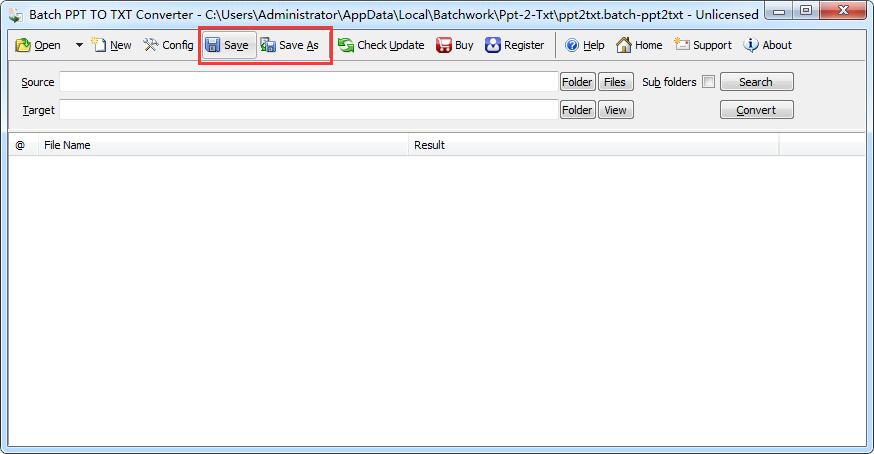
Task: Check for software updates
Action: [381, 45]
